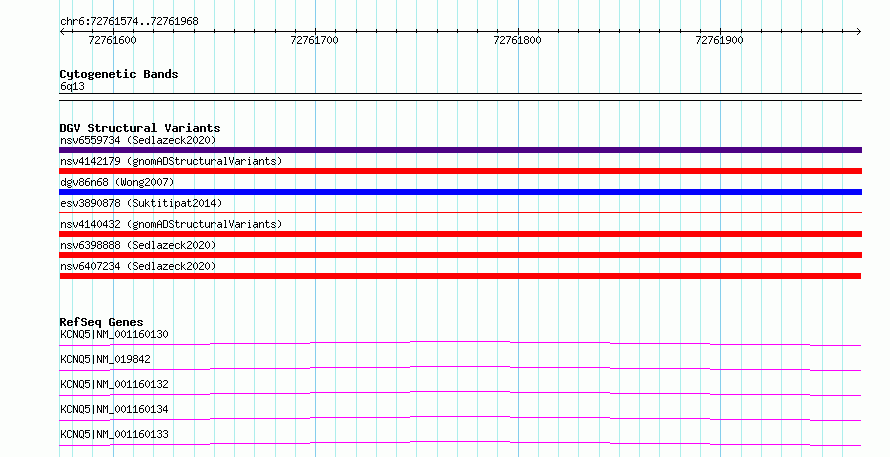Image resolution: width=890 pixels, height=457 pixels.
Task: Click the dgv86n68 (Wong2007) label
Action: click(117, 182)
